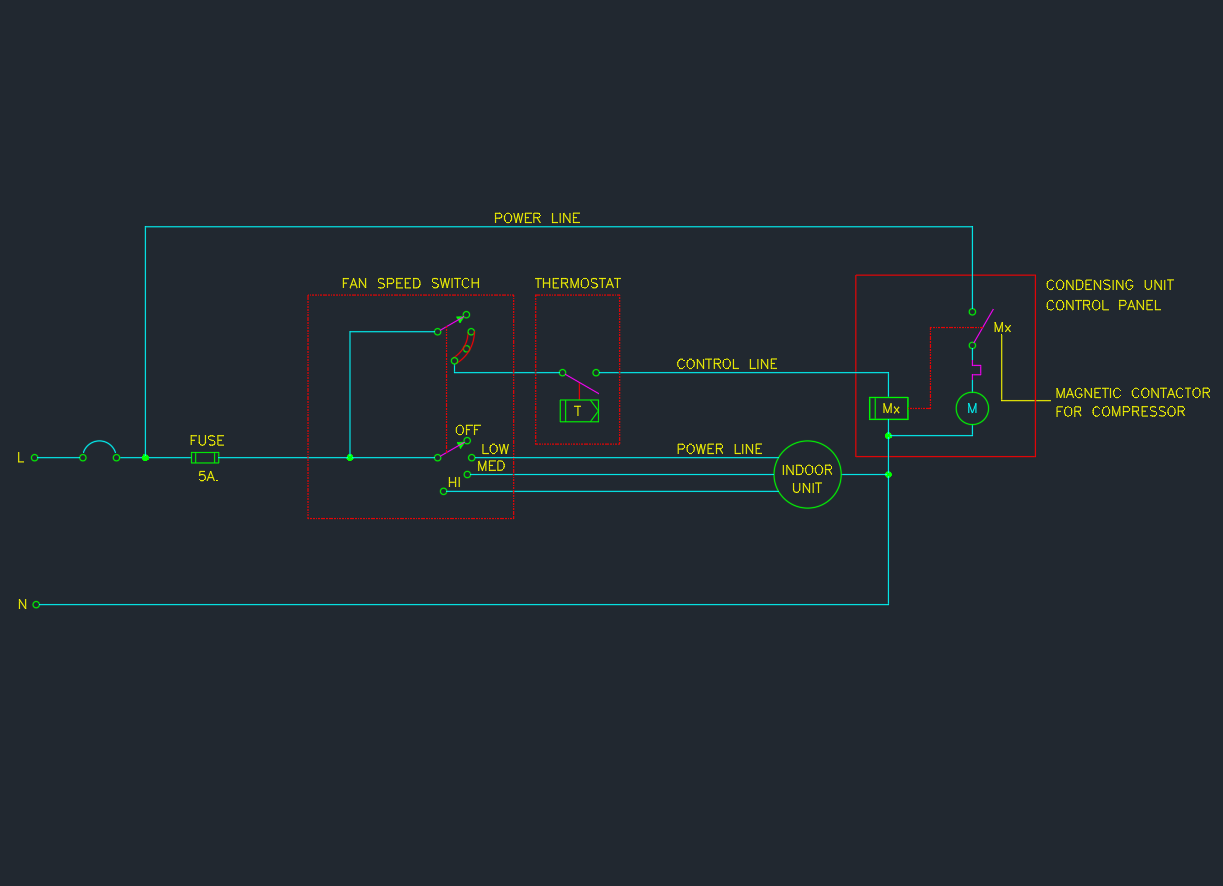Select the FAN SPEED SWITCH label
The image size is (1223, 886).
pyautogui.click(x=411, y=283)
